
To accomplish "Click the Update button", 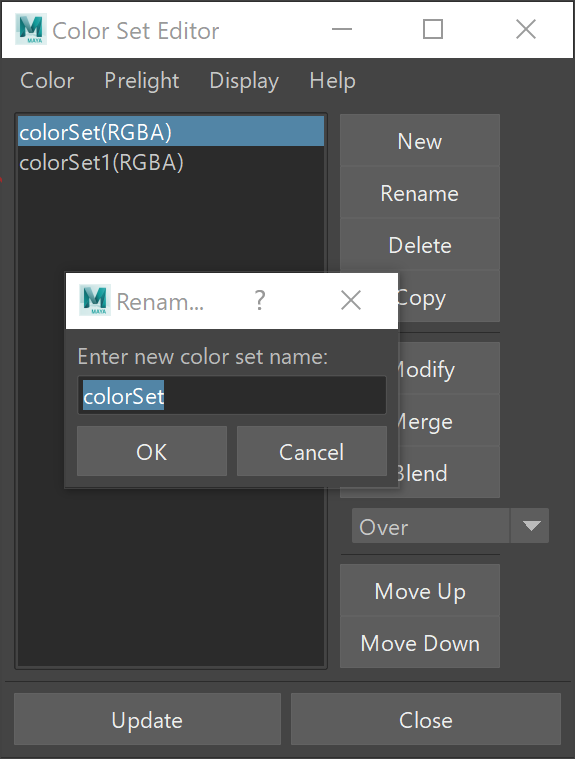I will [x=147, y=719].
